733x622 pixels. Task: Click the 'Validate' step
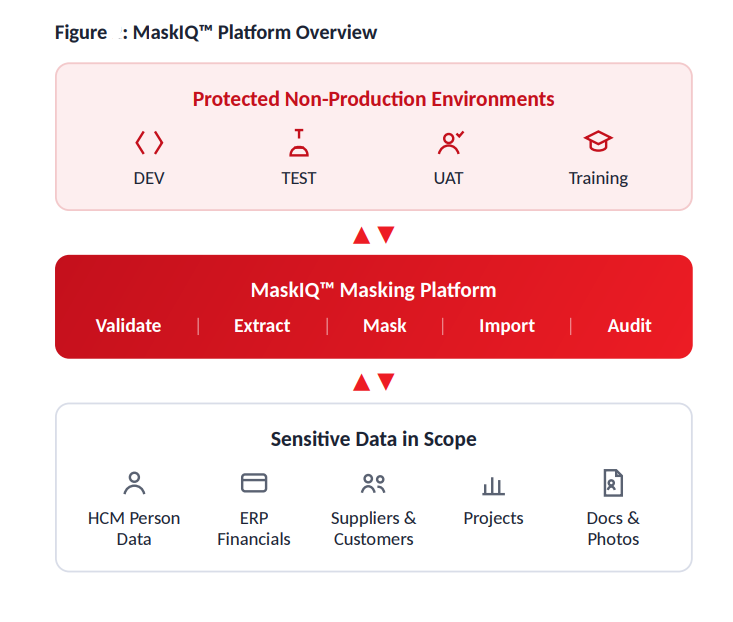[129, 326]
